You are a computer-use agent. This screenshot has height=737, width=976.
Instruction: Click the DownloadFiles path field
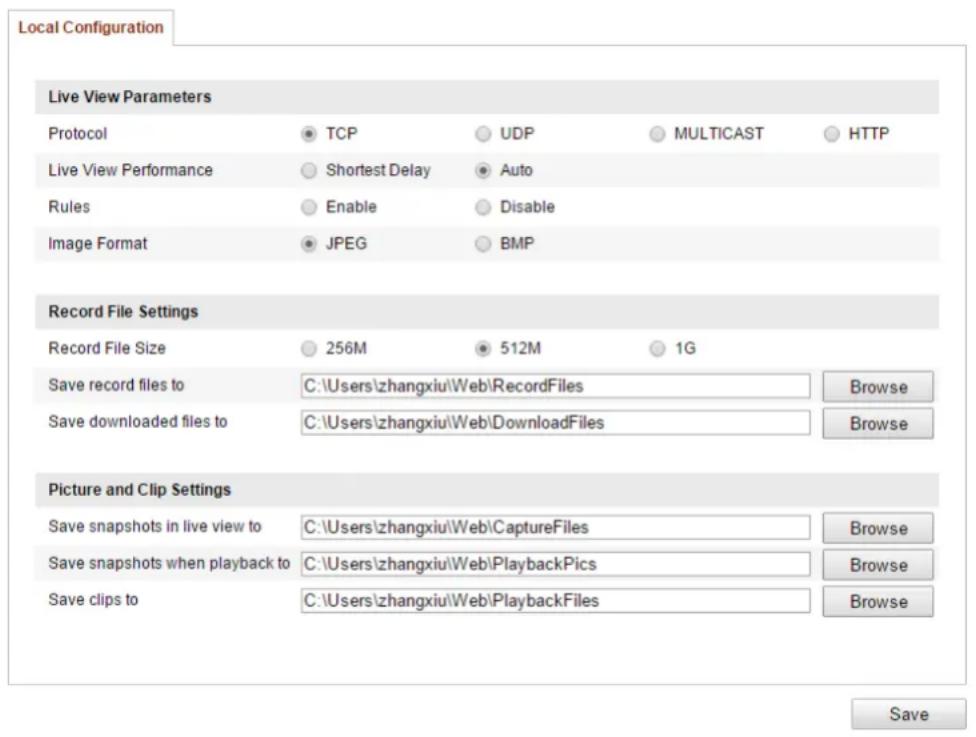555,423
